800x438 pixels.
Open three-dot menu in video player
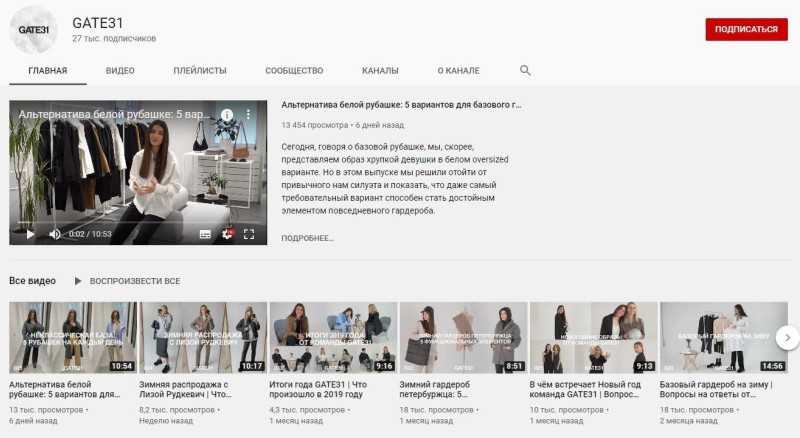tap(248, 115)
